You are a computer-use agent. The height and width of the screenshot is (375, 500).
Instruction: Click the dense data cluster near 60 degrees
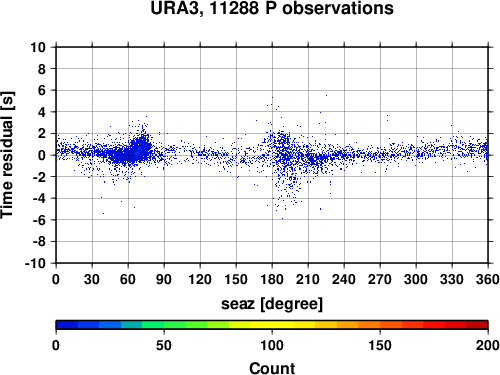click(133, 152)
